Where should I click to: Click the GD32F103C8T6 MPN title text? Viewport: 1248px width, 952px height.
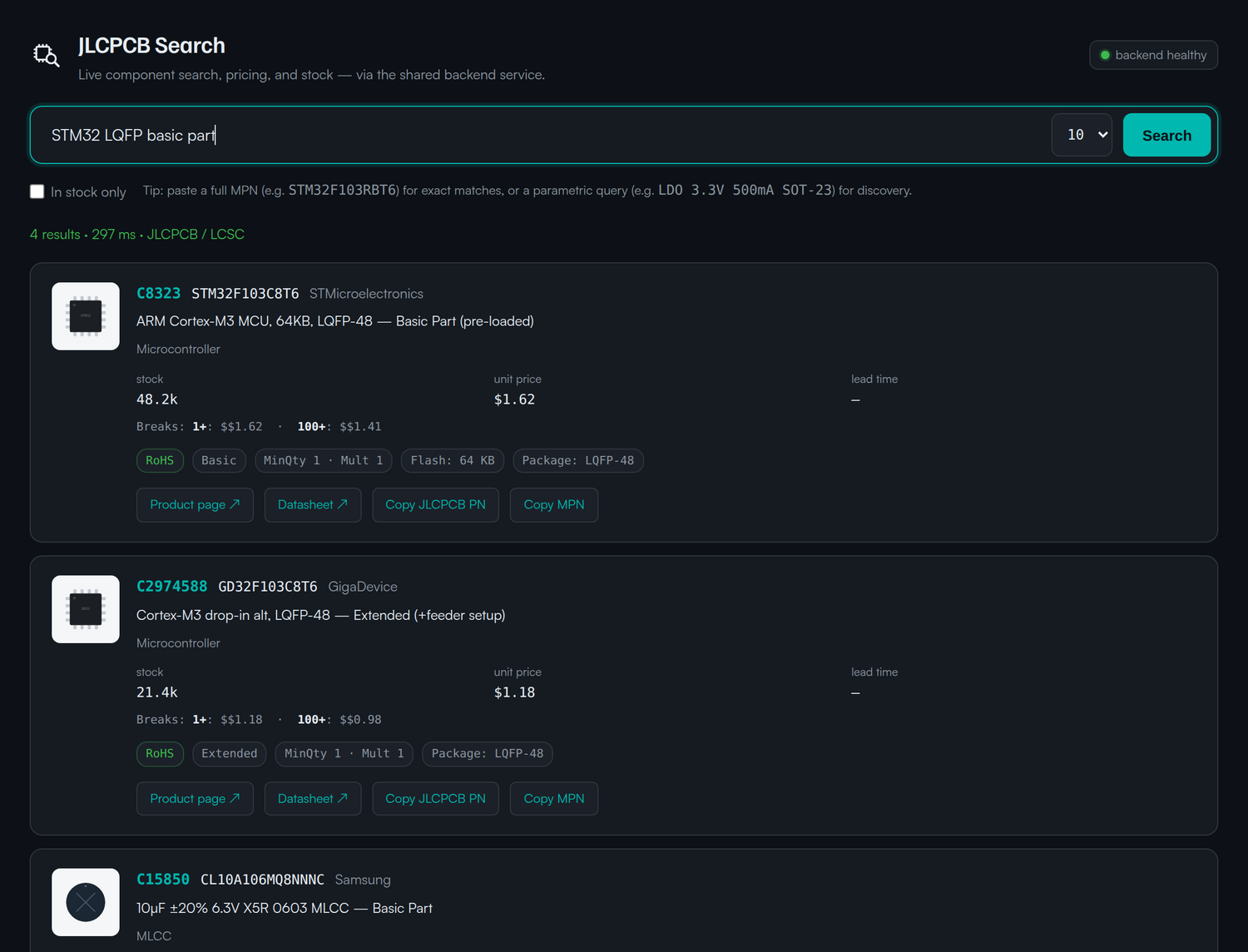(268, 587)
